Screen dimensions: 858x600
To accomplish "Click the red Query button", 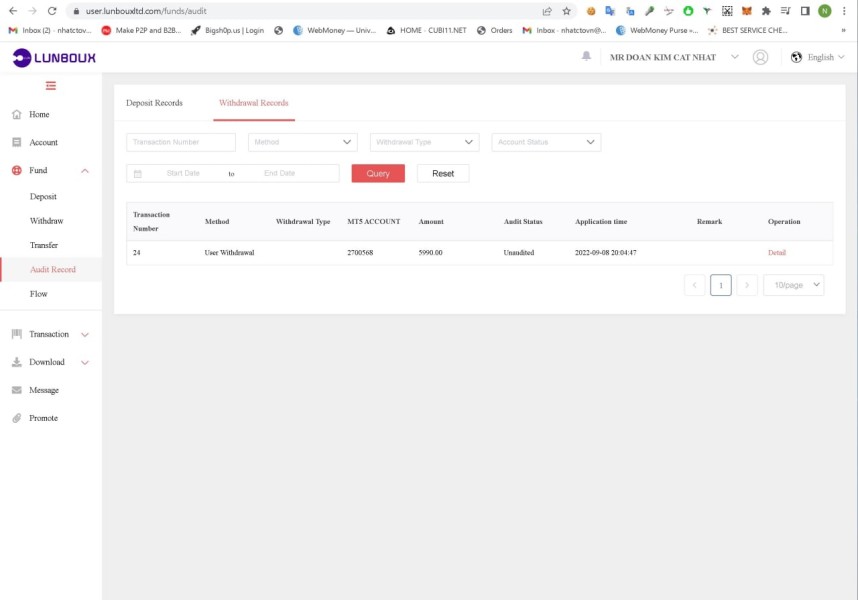I will pos(378,173).
